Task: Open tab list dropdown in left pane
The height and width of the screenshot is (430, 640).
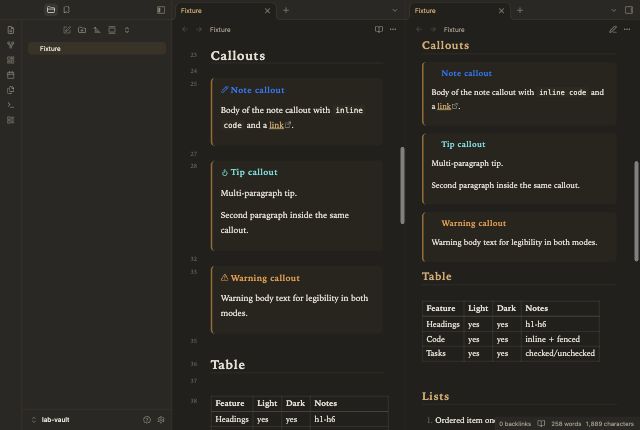Action: point(395,11)
